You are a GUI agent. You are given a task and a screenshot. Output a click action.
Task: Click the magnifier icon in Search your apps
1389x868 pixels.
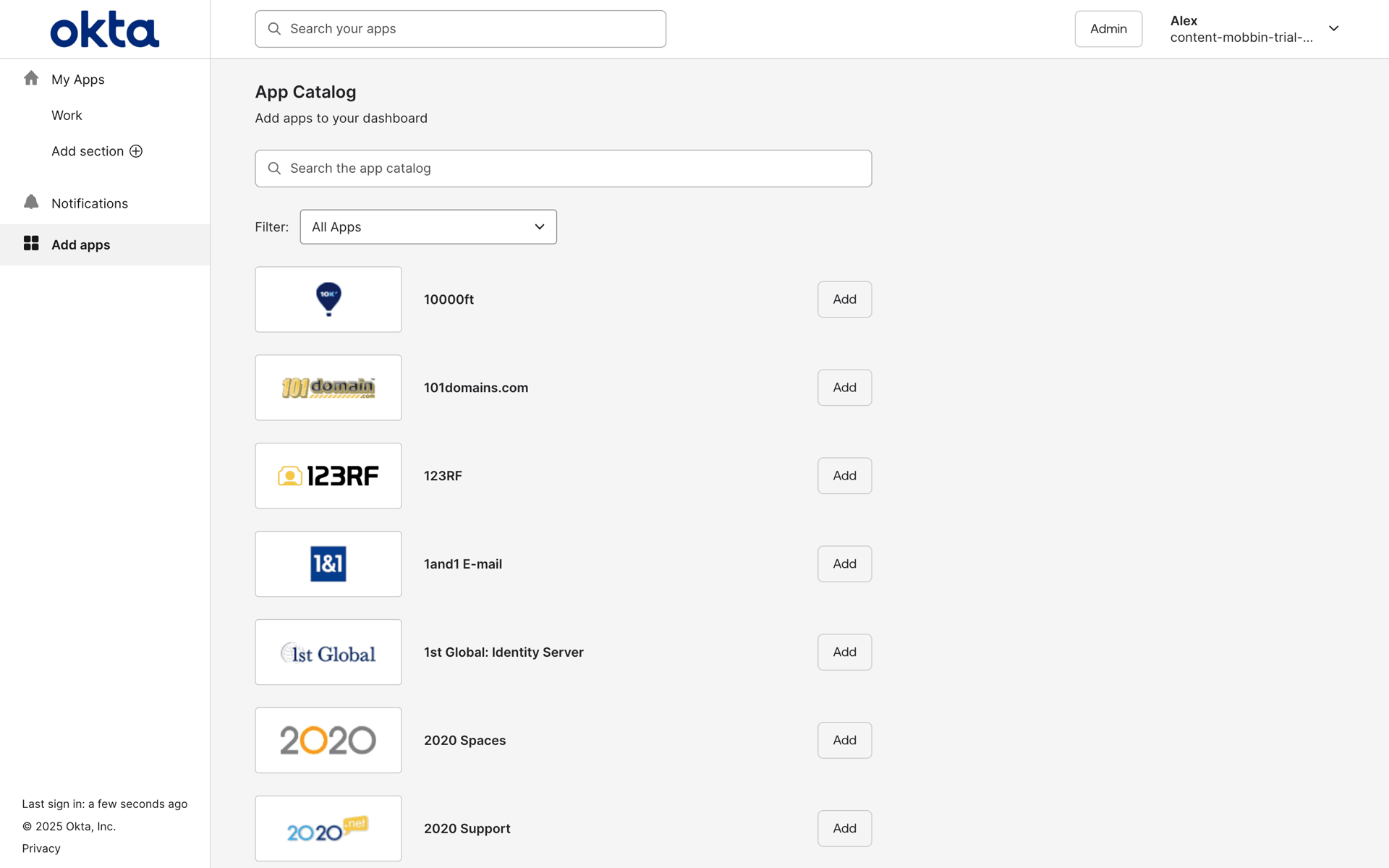(274, 29)
